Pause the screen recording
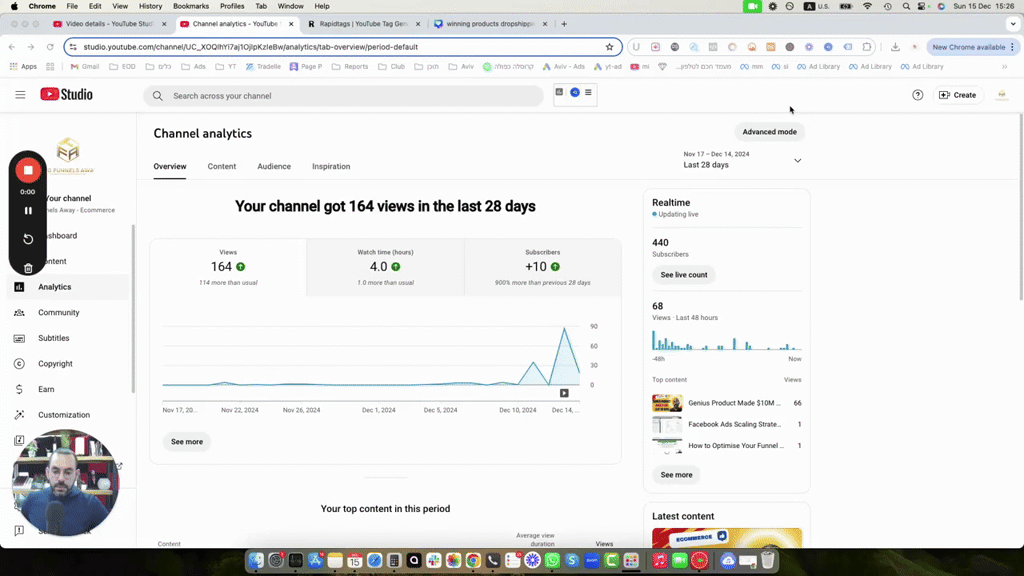The width and height of the screenshot is (1024, 576). (28, 211)
